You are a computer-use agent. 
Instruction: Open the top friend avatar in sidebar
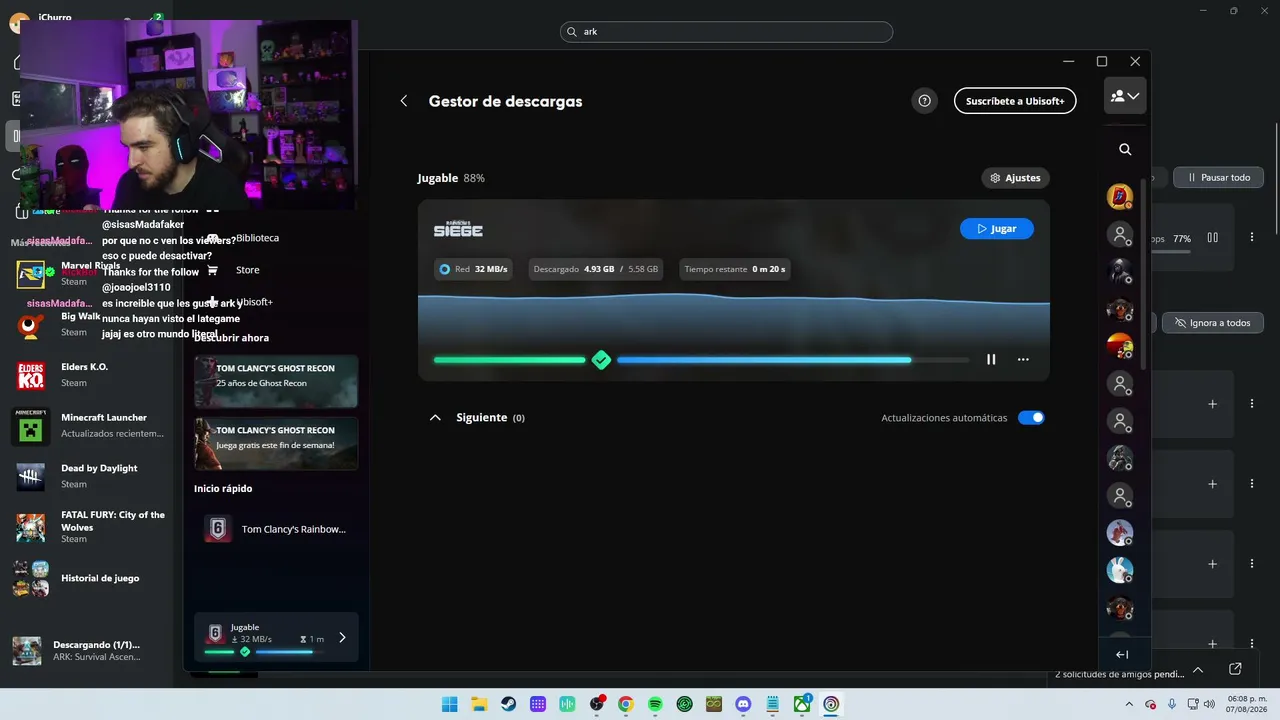[1120, 196]
